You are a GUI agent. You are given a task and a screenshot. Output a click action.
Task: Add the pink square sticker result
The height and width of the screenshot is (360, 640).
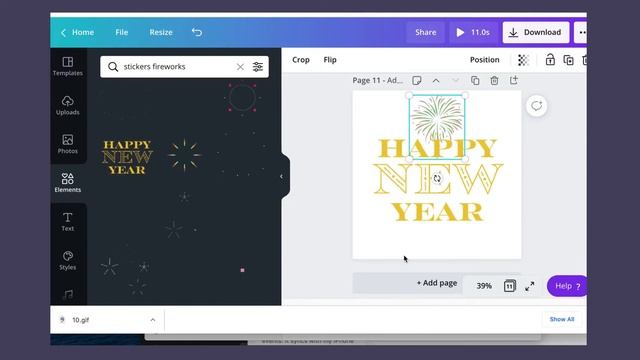point(242,270)
